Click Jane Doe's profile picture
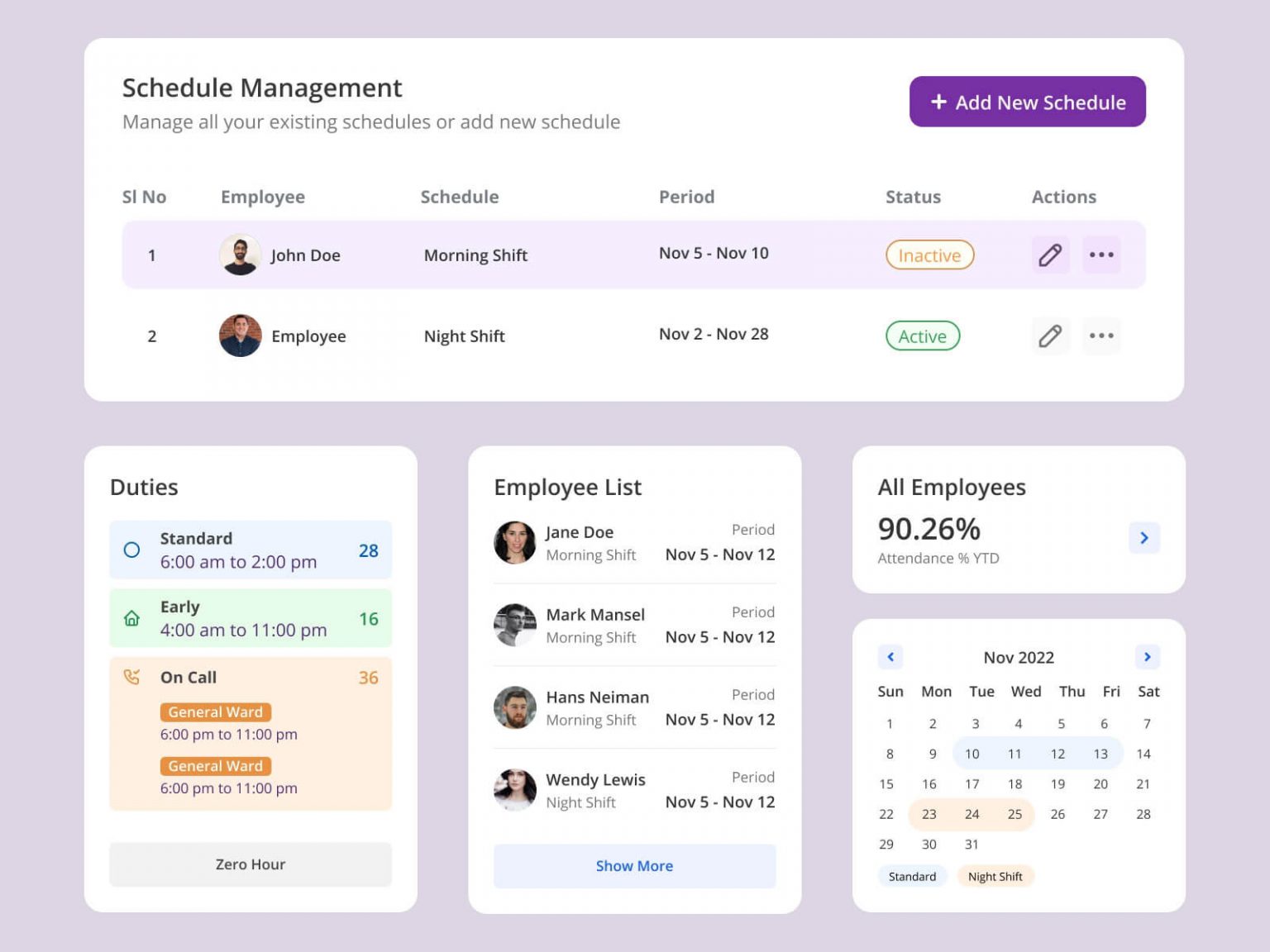This screenshot has height=952, width=1270. coord(514,543)
